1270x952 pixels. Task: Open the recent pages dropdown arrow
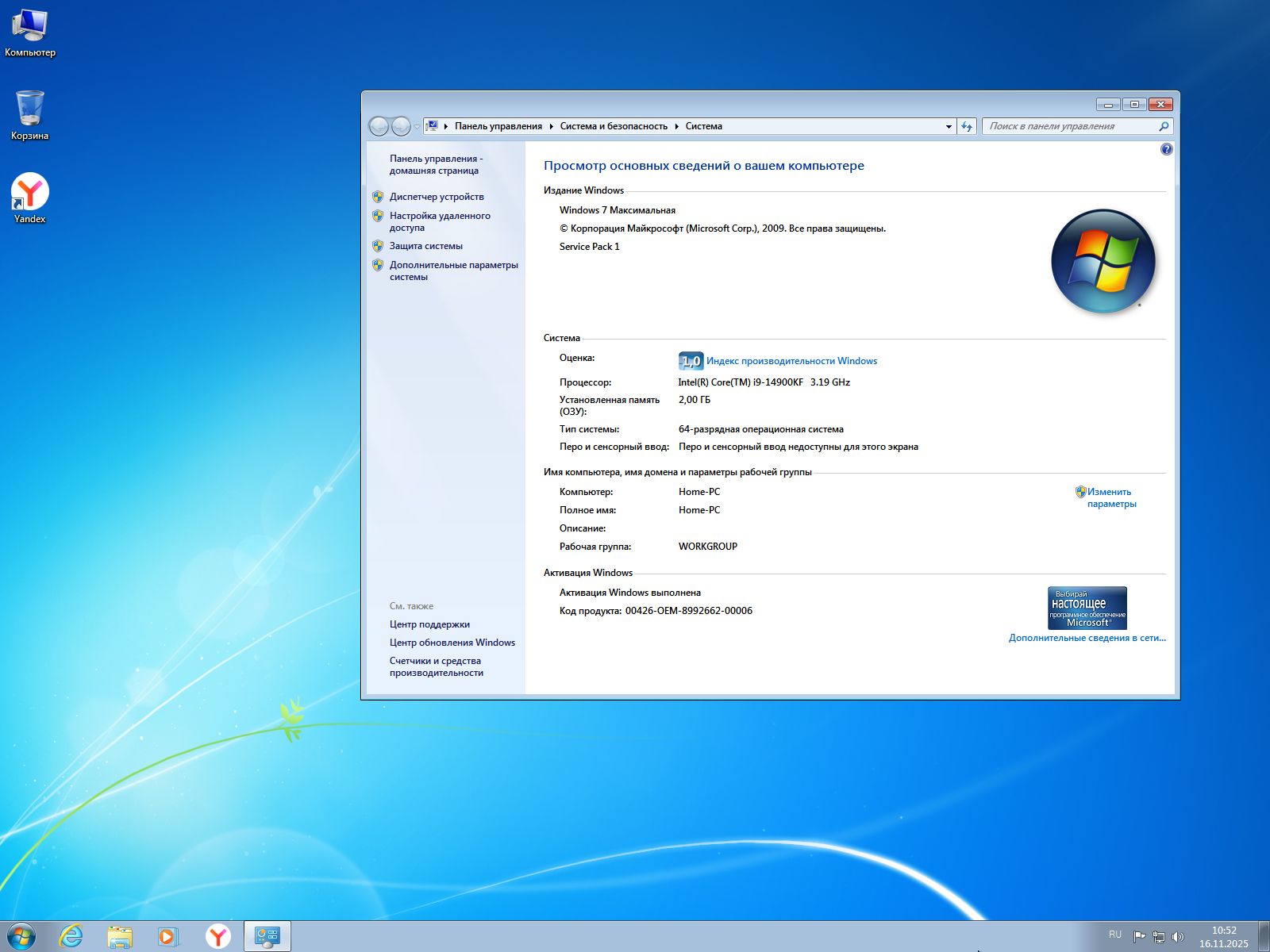[x=417, y=127]
